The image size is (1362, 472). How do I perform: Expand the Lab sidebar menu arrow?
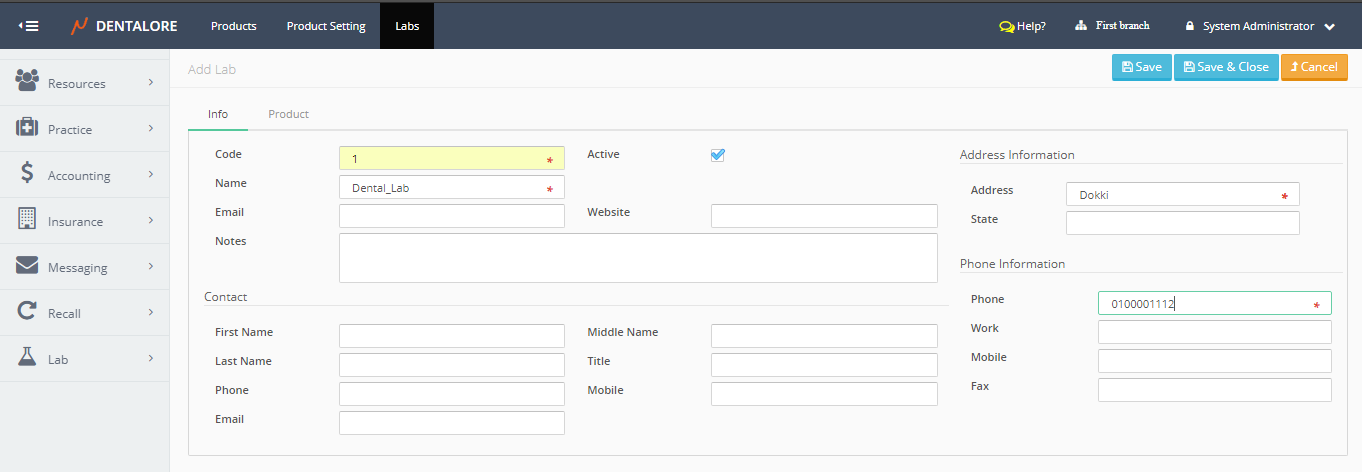pyautogui.click(x=151, y=358)
